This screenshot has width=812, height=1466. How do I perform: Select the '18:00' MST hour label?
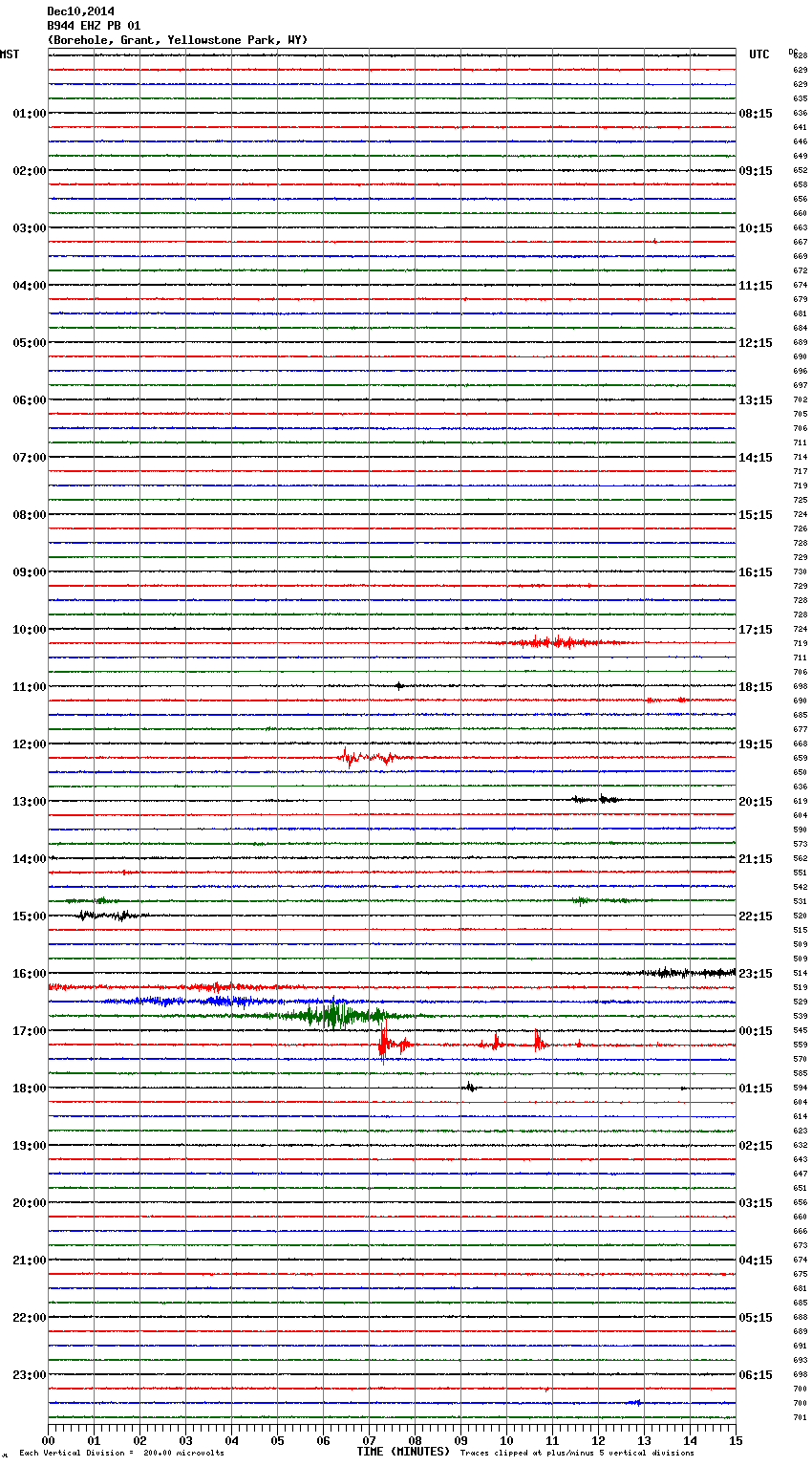click(30, 1089)
